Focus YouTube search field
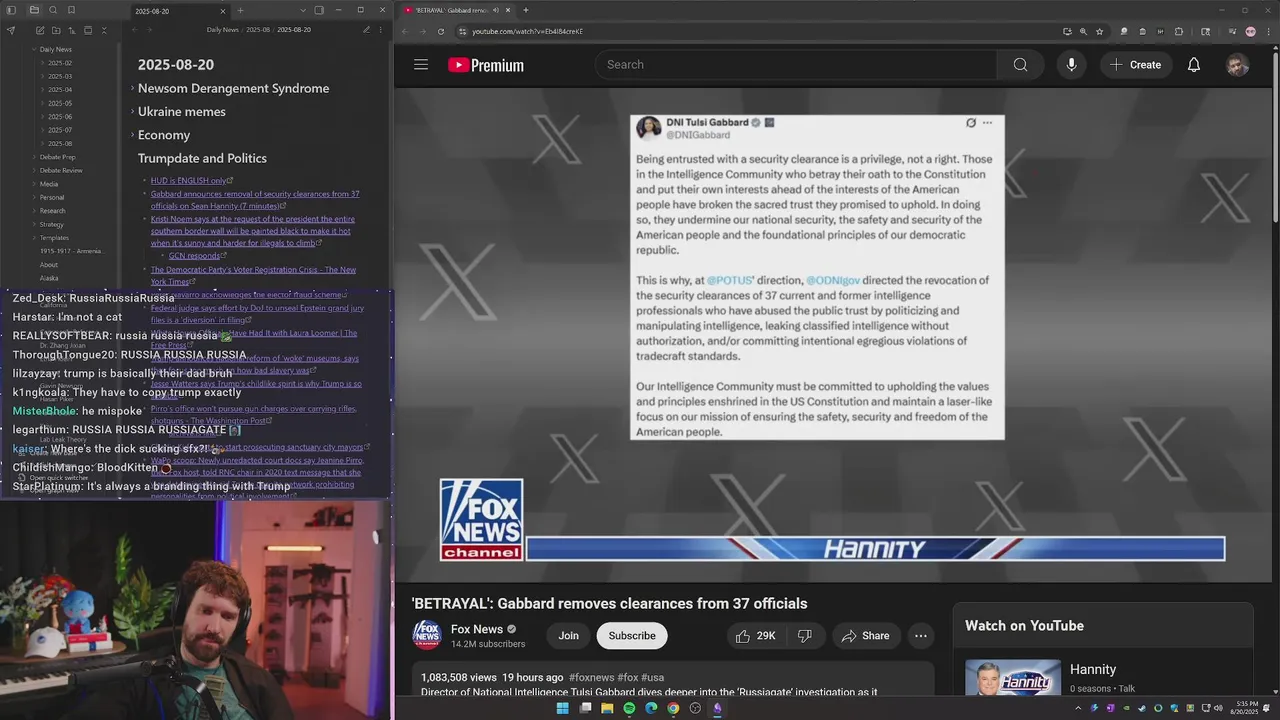This screenshot has height=720, width=1280. point(796,65)
